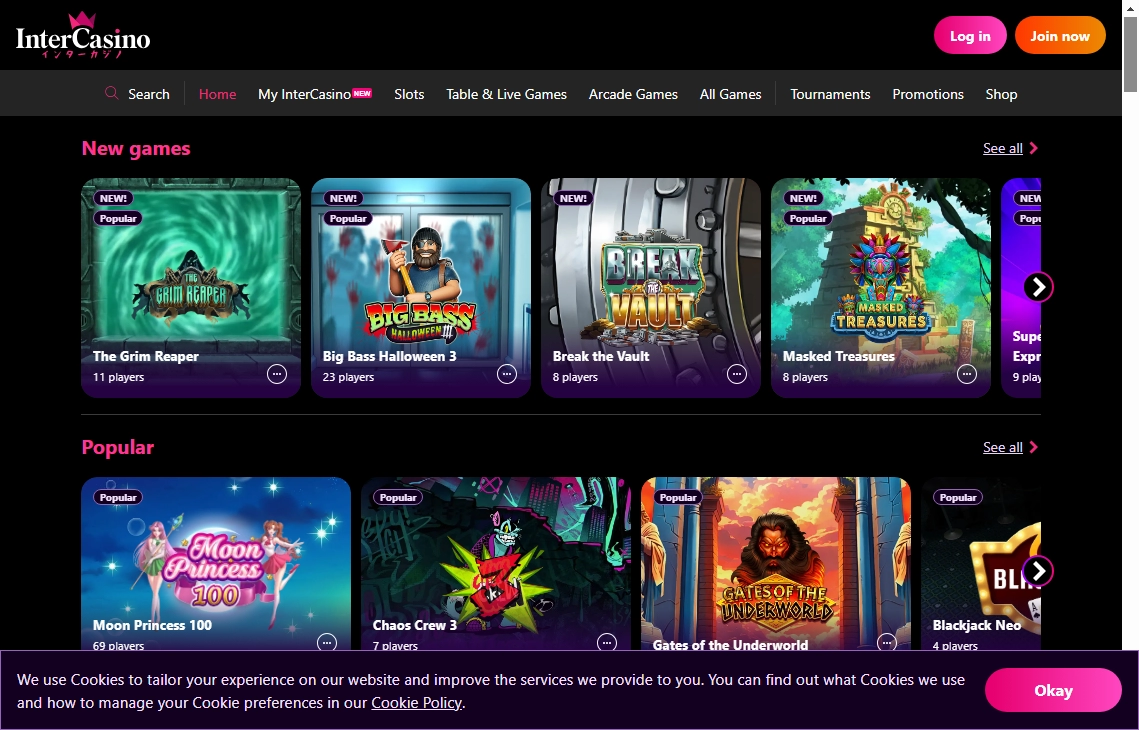Click '23 players' under Big Bass Halloween 3
Viewport: 1139px width, 730px height.
click(x=348, y=377)
